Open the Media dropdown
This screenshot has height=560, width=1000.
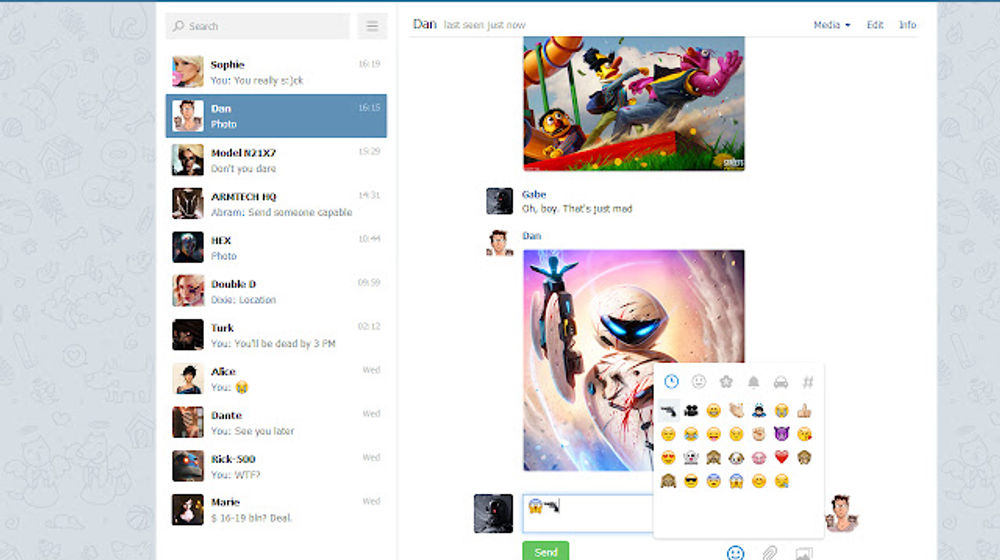pyautogui.click(x=832, y=25)
